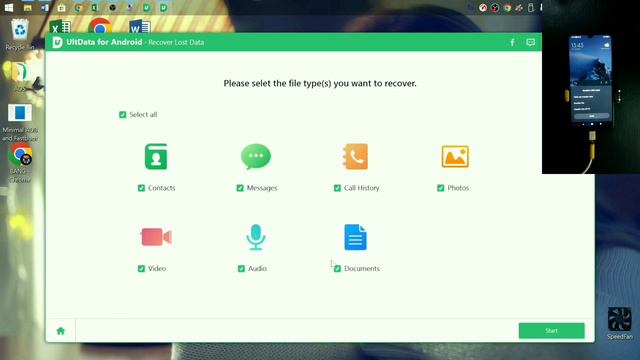
Task: Open the SpeedFan desktop shortcut
Action: point(620,323)
